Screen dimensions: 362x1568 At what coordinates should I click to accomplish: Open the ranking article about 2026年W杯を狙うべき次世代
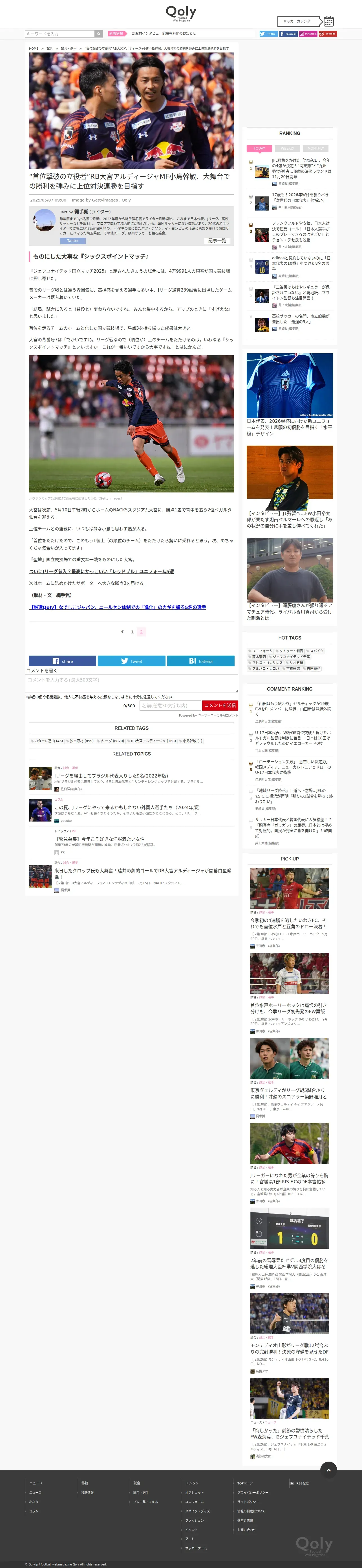tap(301, 198)
